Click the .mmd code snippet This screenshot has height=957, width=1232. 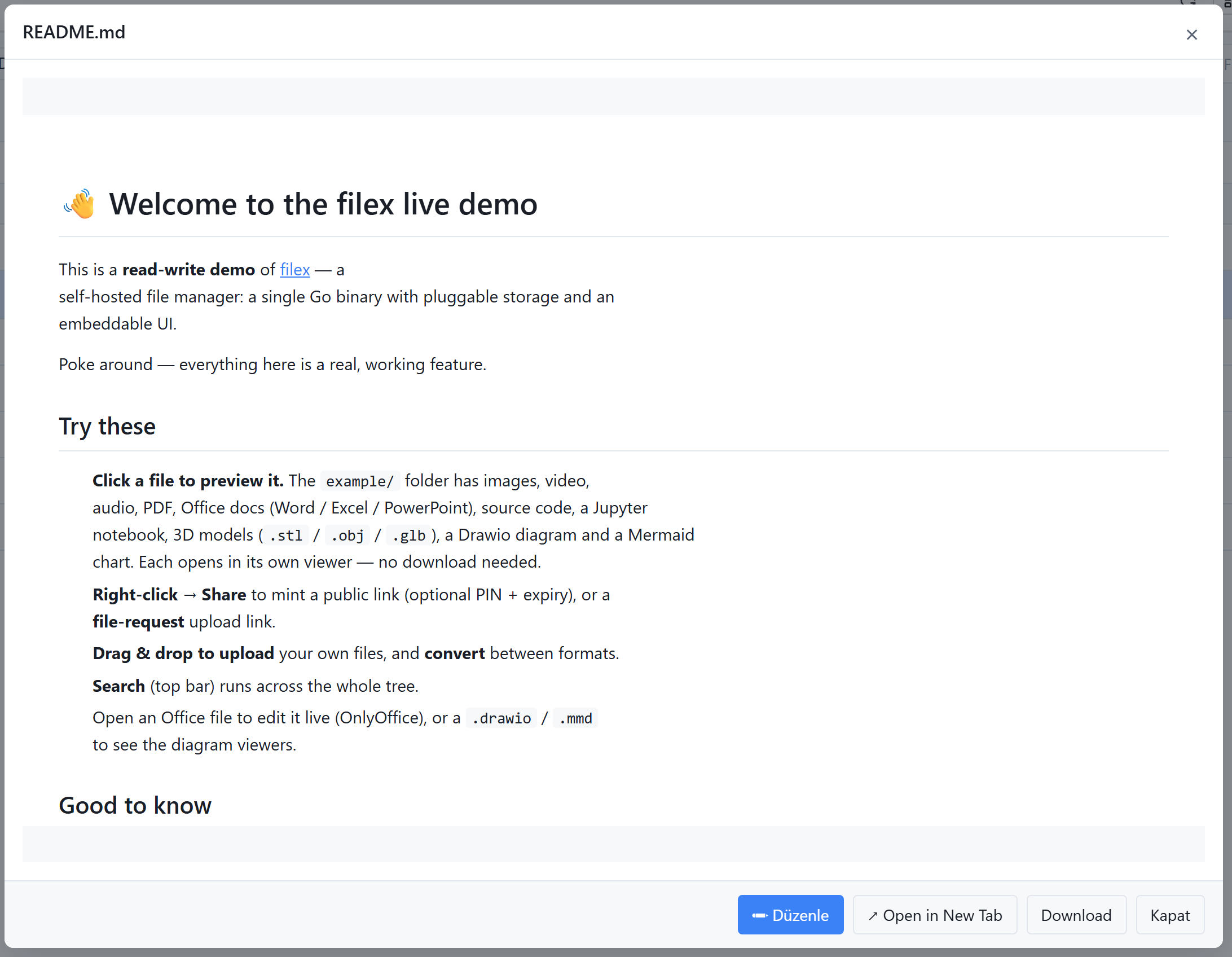coord(575,718)
